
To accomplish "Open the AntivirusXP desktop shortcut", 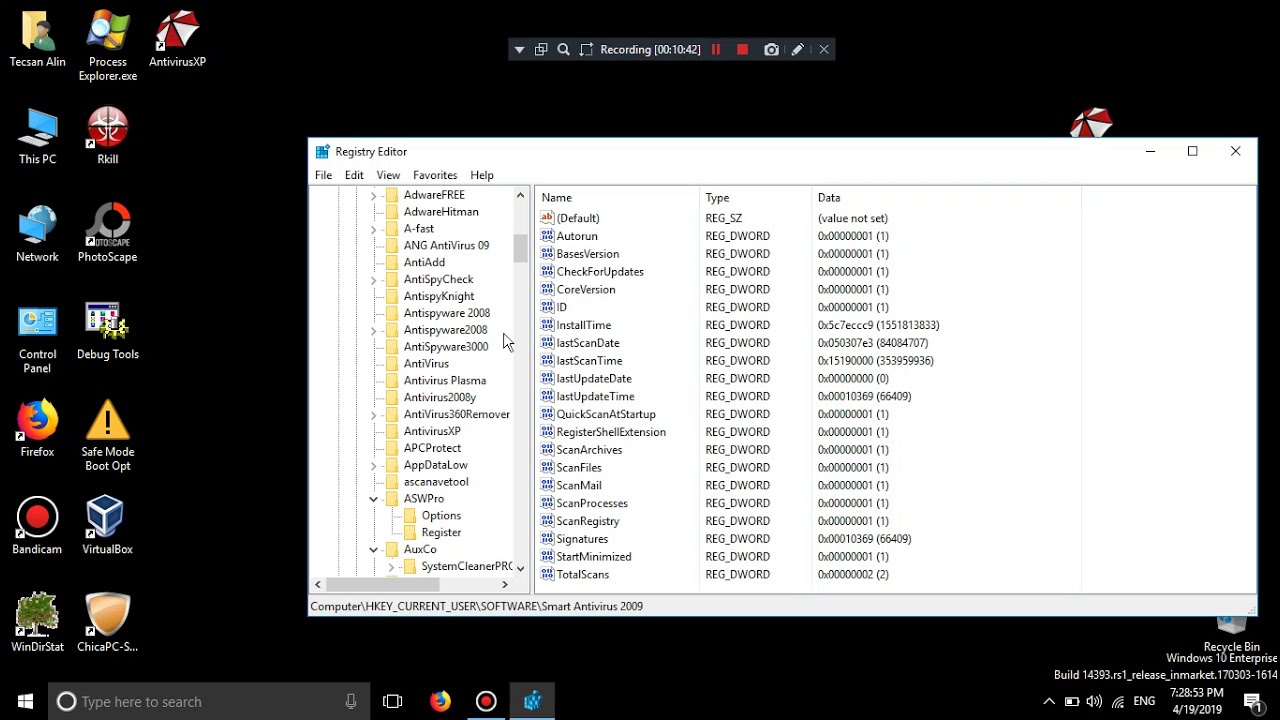I will pyautogui.click(x=177, y=41).
